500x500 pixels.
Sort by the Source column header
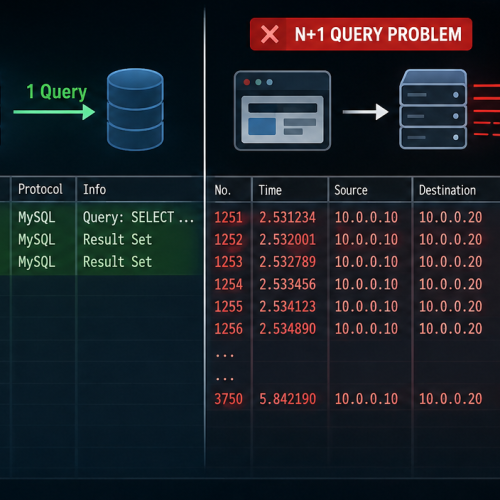pos(351,190)
